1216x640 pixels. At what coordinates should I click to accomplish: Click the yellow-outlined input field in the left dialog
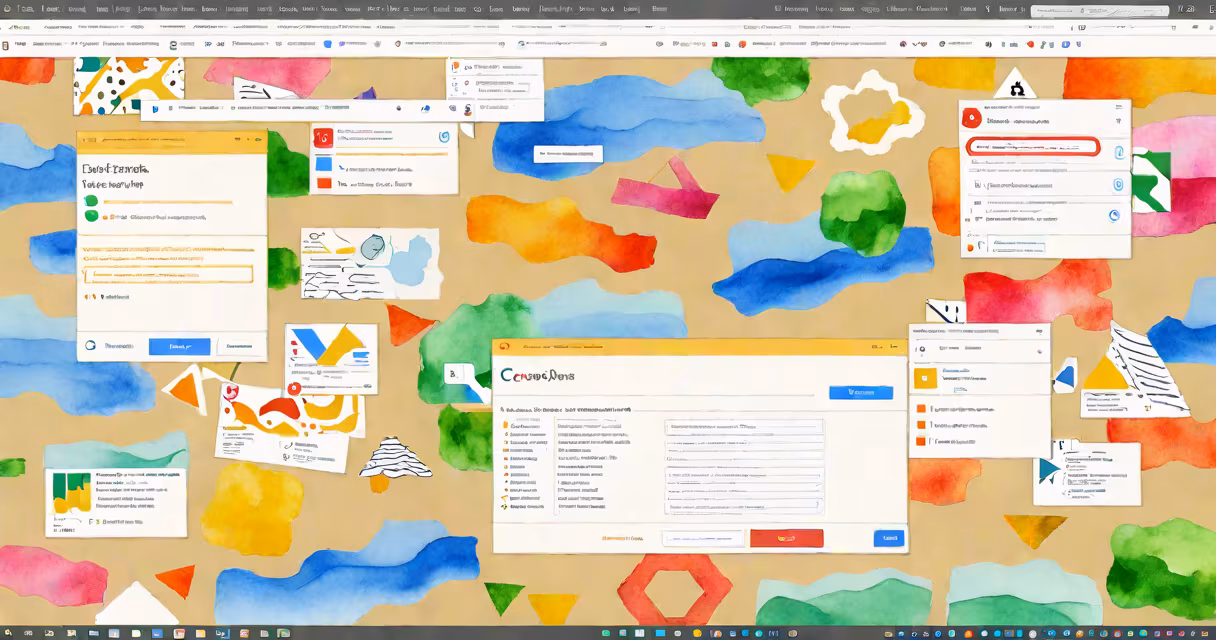point(168,275)
